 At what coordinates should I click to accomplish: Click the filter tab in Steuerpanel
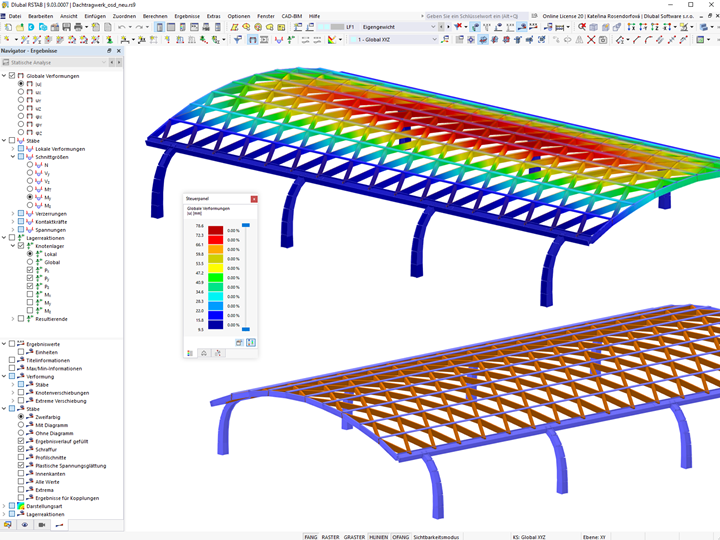(x=218, y=353)
